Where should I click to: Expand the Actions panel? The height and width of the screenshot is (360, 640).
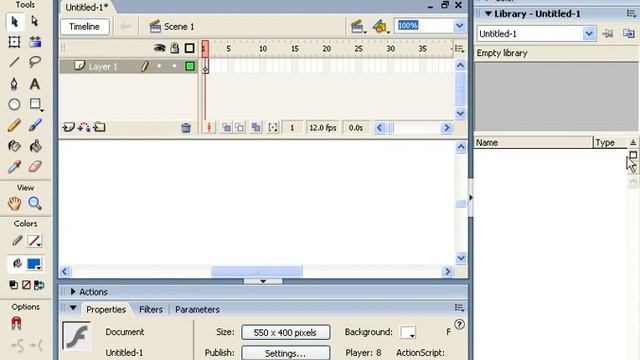tap(73, 291)
